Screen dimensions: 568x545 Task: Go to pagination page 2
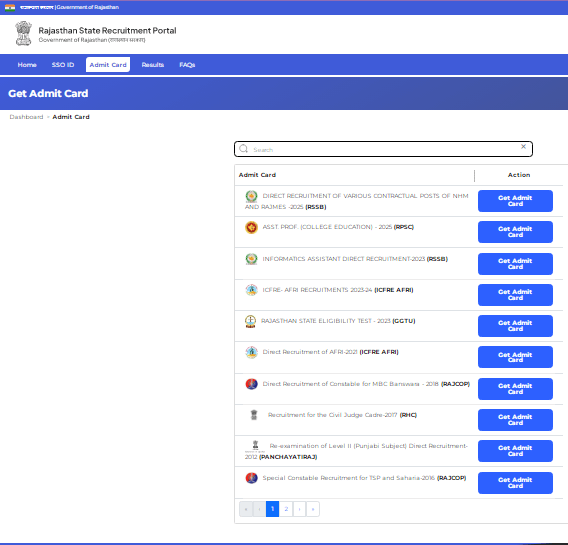pos(286,509)
